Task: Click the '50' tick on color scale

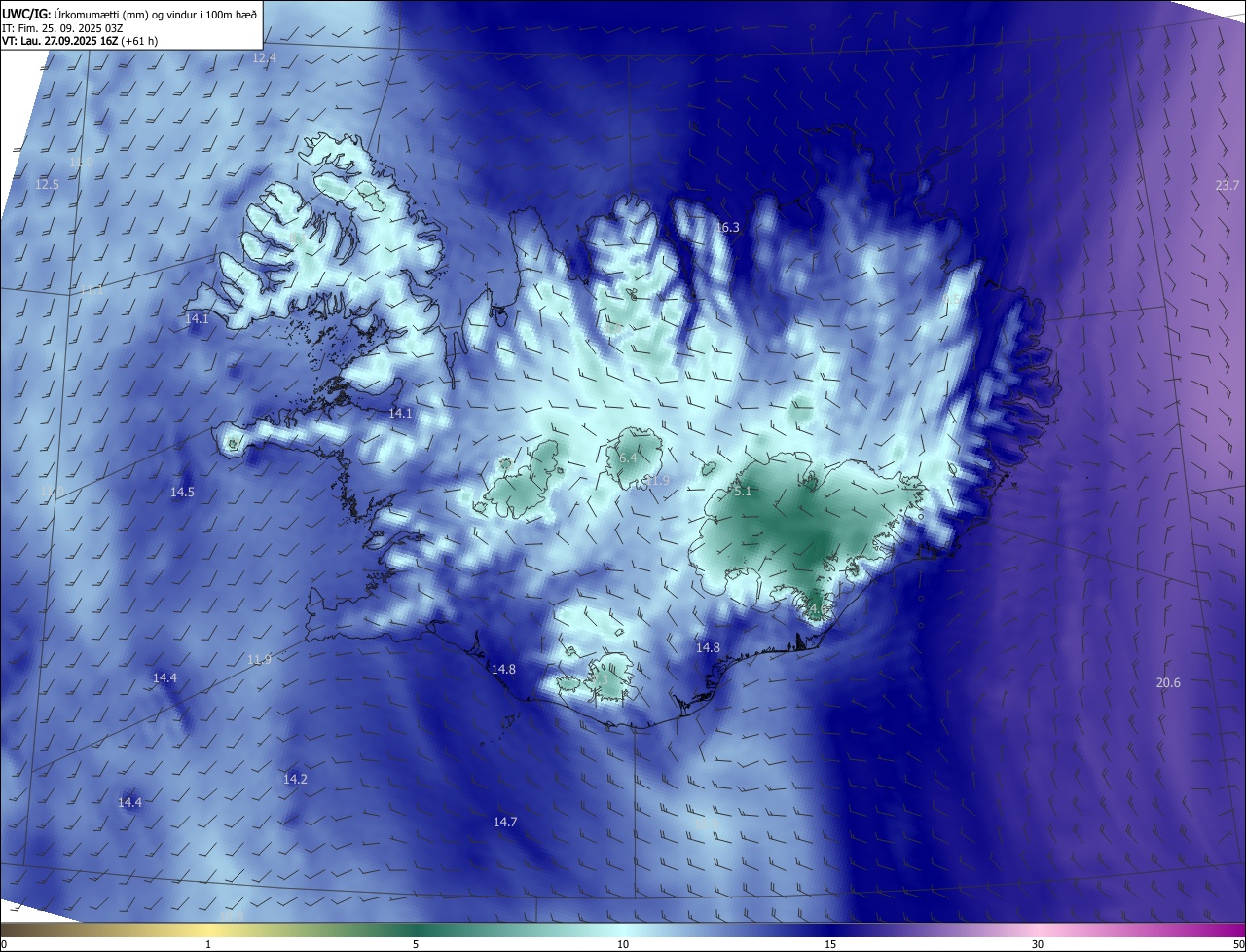Action: (1237, 944)
